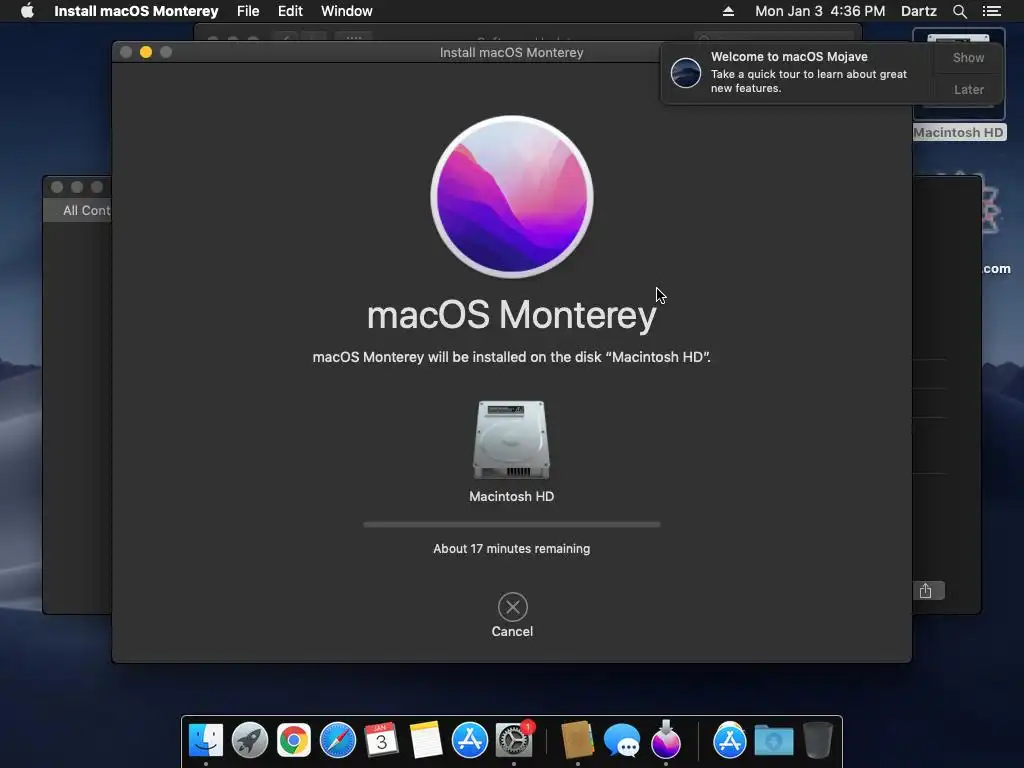Dismiss the Mojave notification with Later

968,89
